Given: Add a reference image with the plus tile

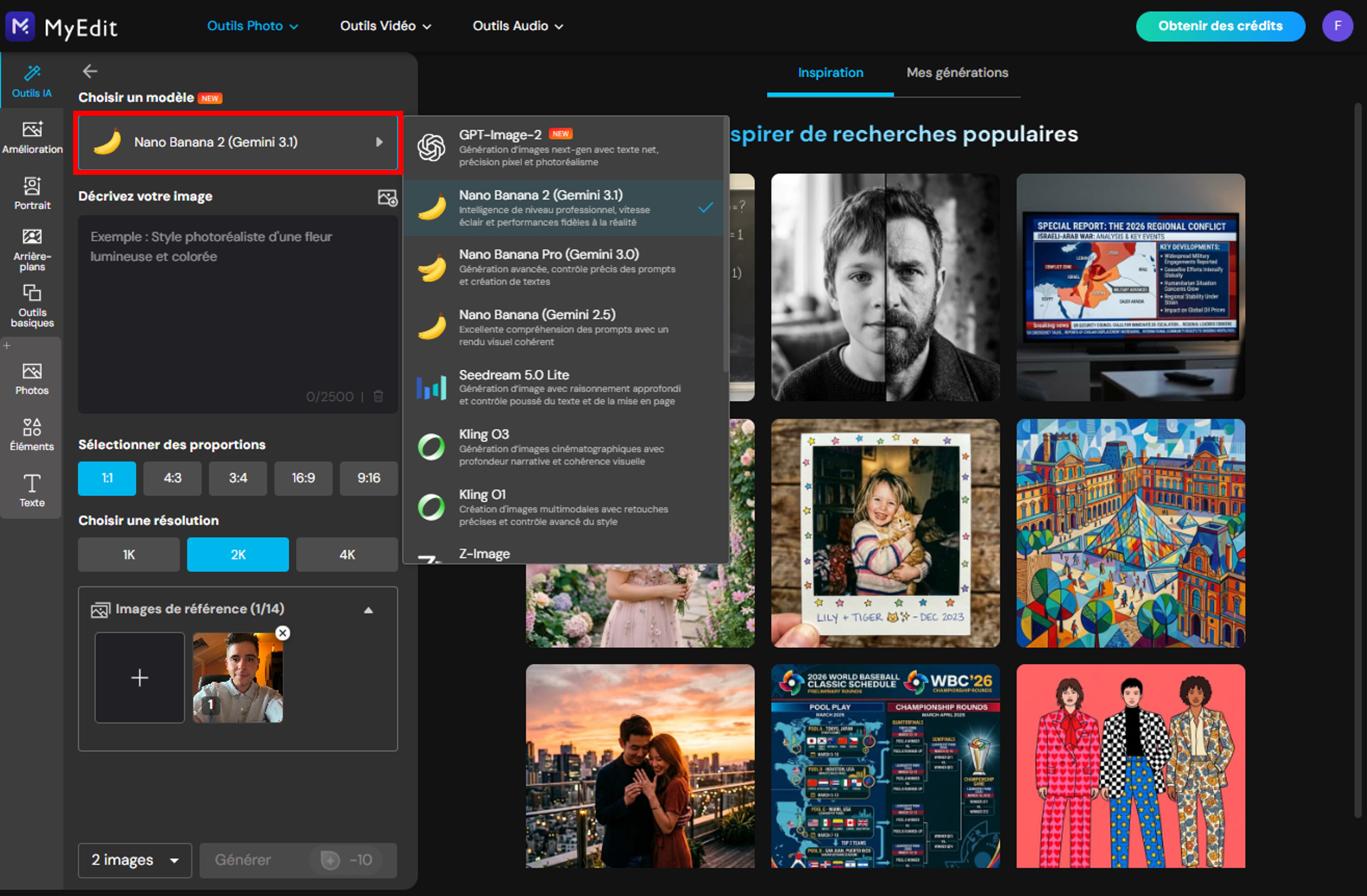Looking at the screenshot, I should (140, 678).
